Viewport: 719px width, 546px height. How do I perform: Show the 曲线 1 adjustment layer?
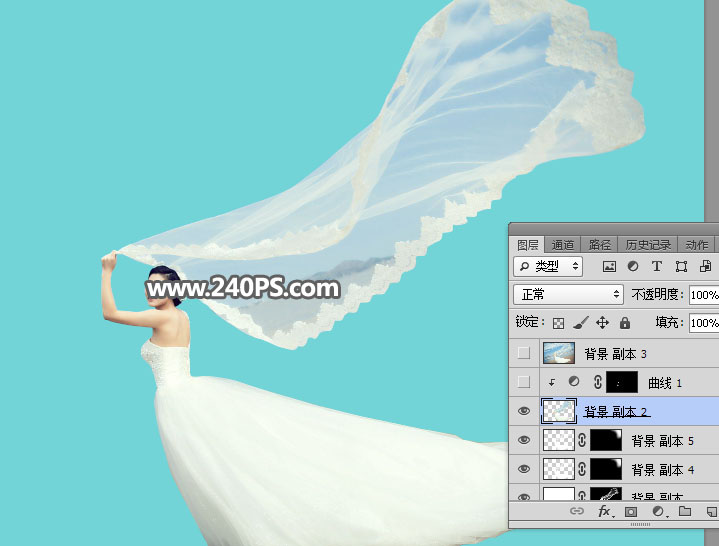coord(524,382)
